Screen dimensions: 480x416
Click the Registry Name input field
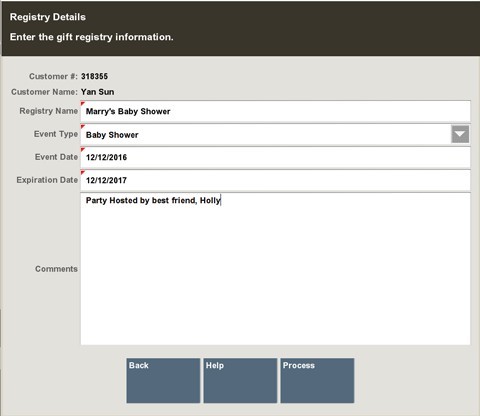[x=275, y=111]
